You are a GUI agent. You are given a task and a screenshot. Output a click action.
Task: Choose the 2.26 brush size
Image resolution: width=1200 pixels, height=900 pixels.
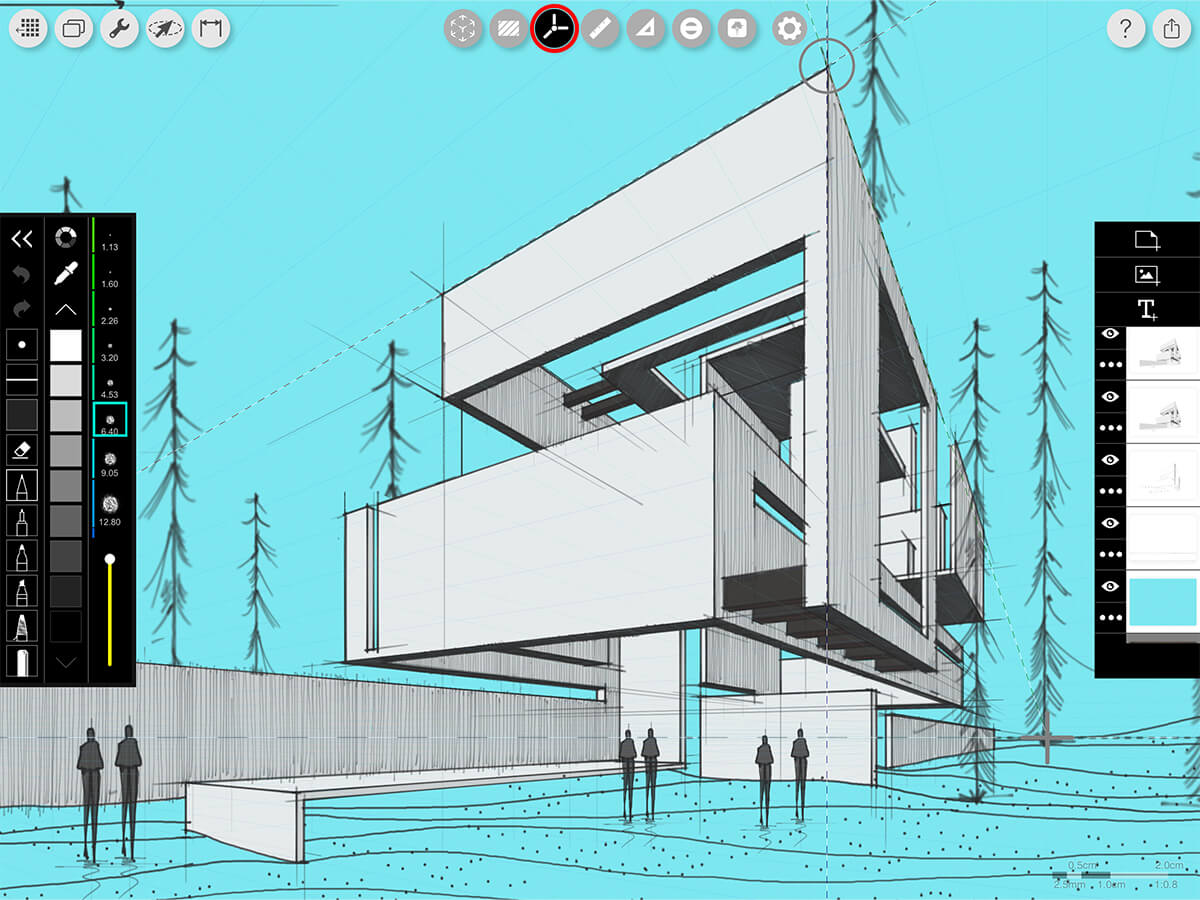[x=110, y=314]
